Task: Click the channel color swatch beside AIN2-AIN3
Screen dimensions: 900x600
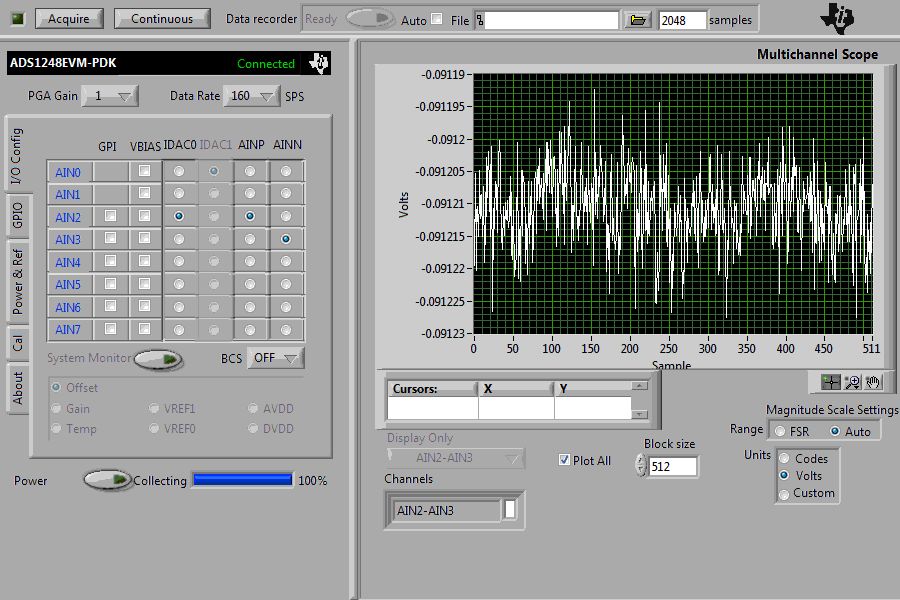Action: [x=510, y=509]
